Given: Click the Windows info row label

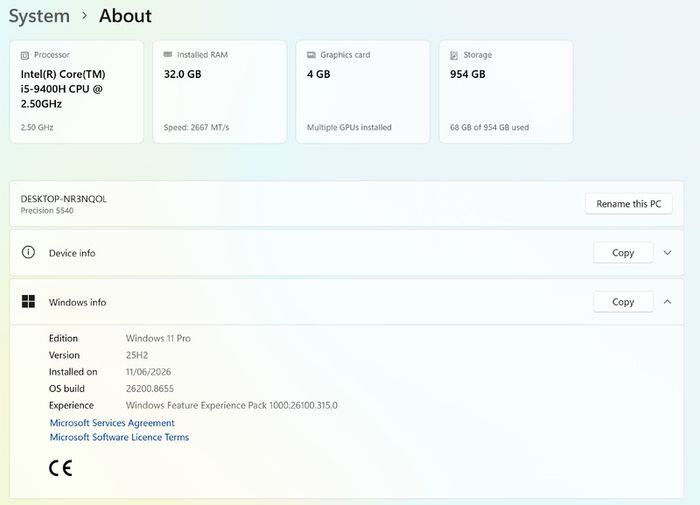Looking at the screenshot, I should pyautogui.click(x=77, y=302).
